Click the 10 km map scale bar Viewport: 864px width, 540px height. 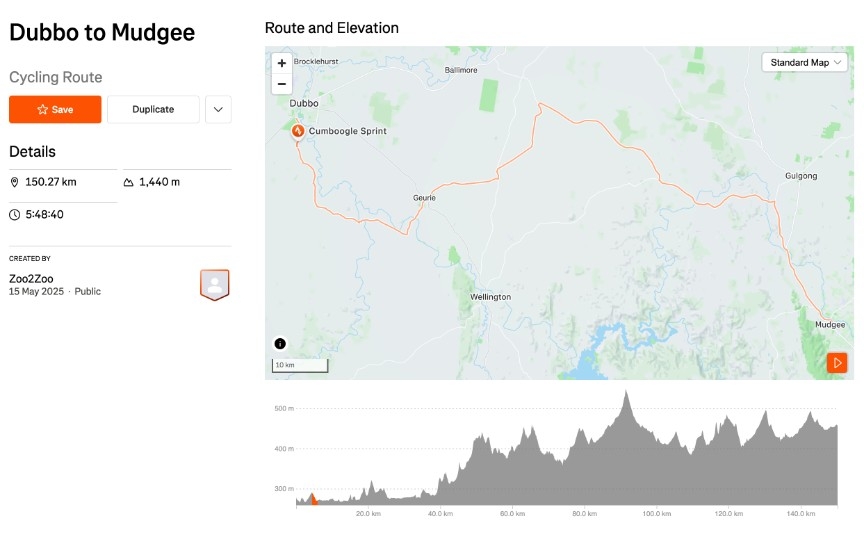pyautogui.click(x=300, y=365)
